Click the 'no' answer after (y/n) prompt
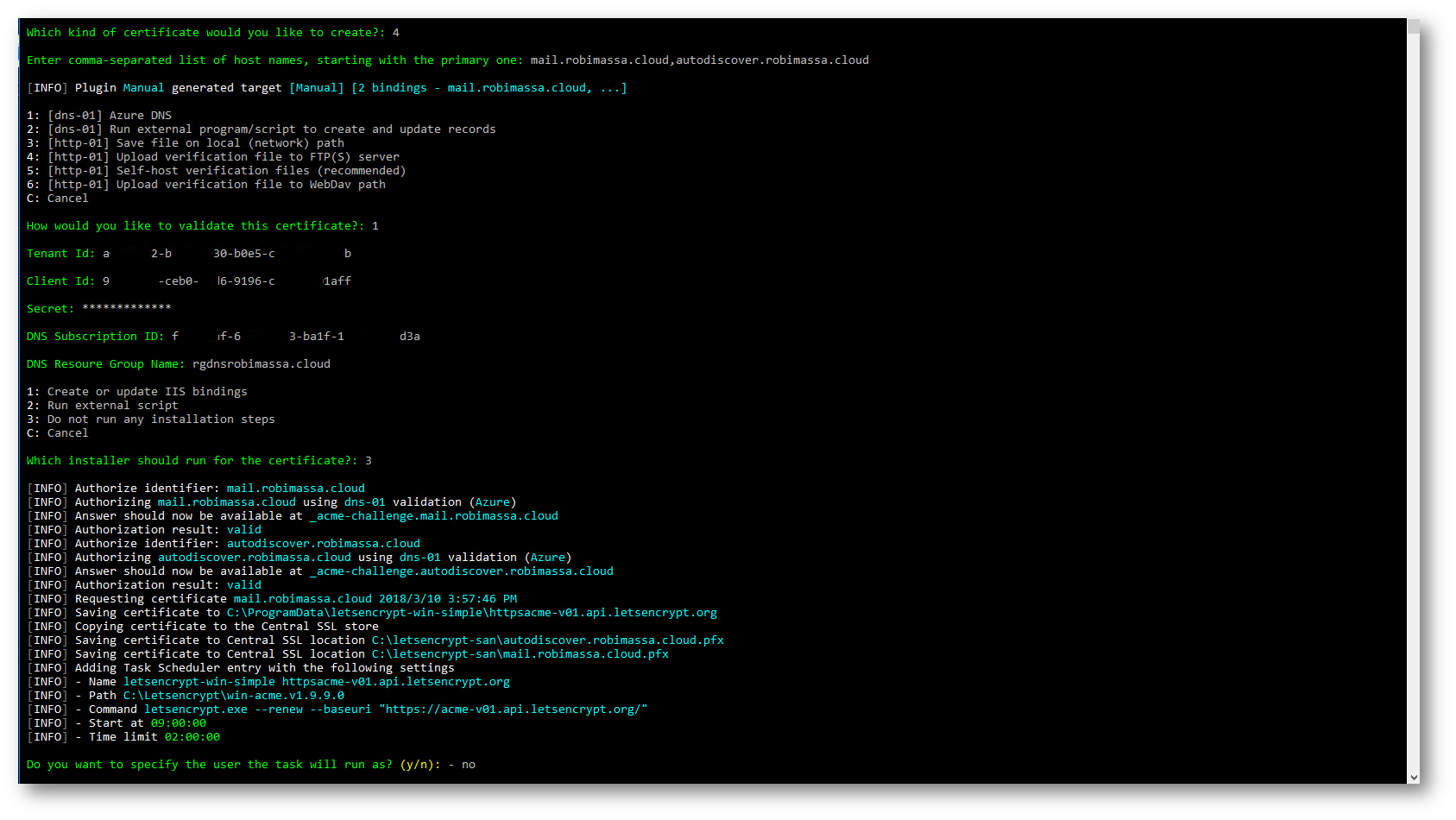The image size is (1456, 820). tap(468, 765)
